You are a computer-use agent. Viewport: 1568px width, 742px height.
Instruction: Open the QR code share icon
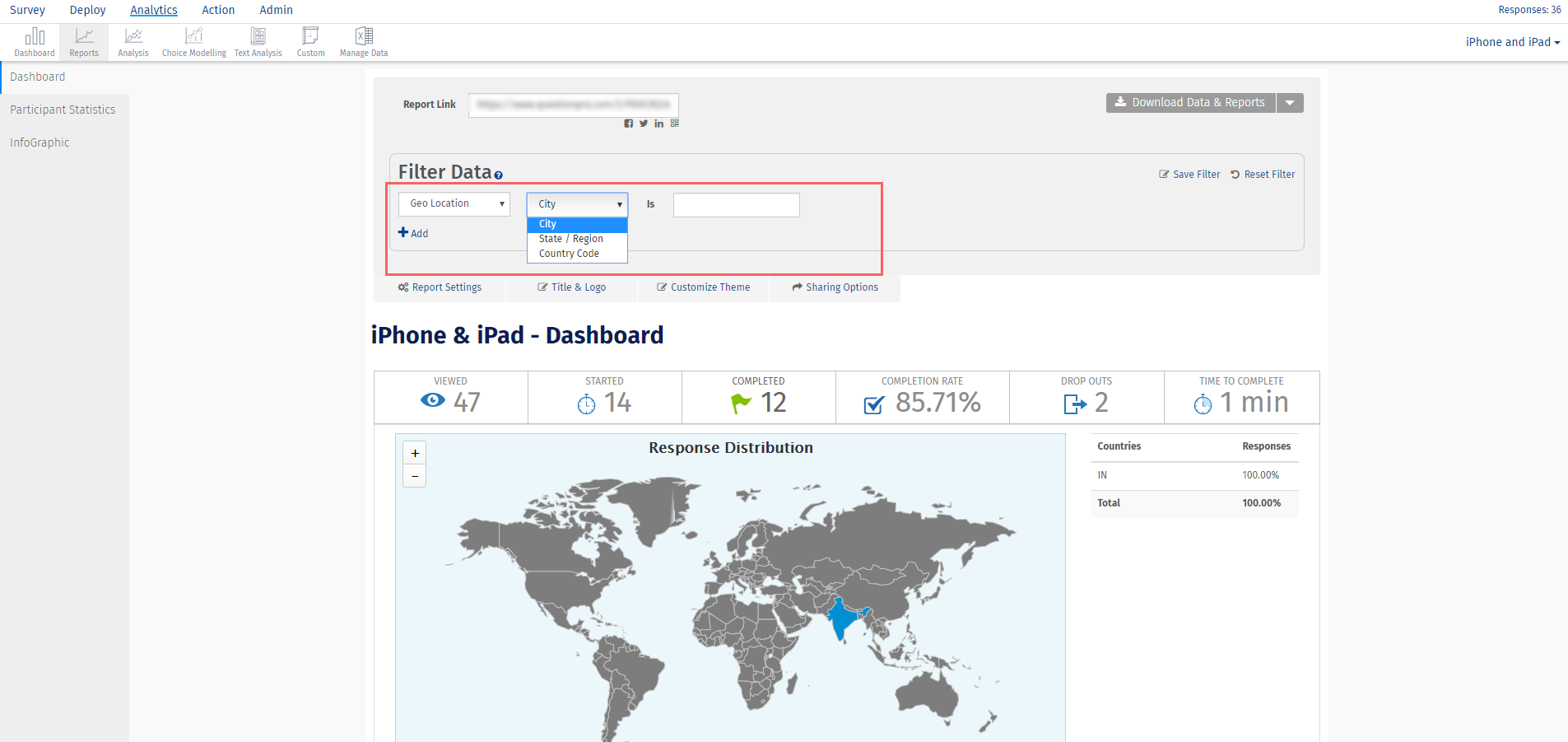pos(674,123)
